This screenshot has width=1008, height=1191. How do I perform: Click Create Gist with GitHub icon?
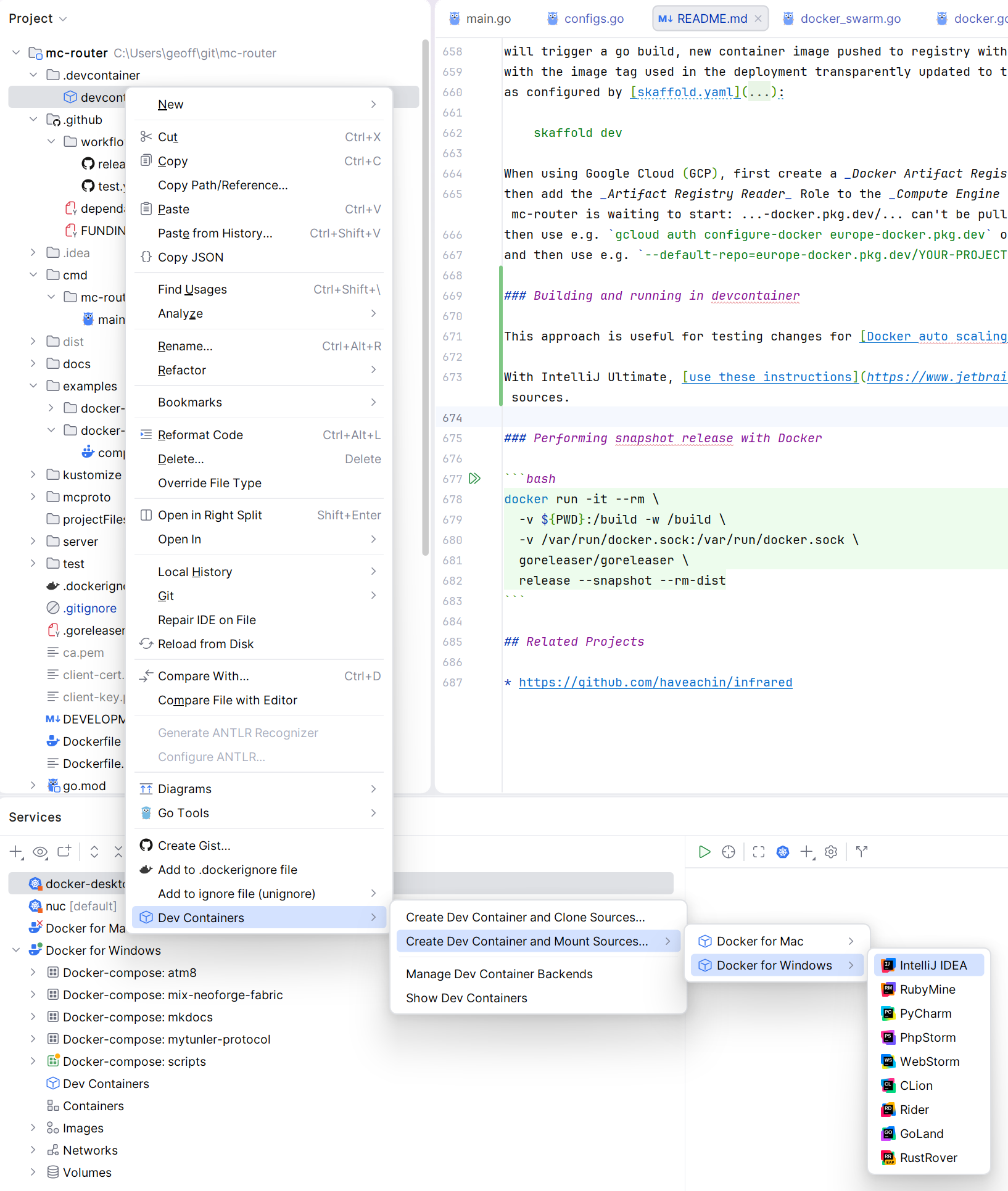tap(260, 846)
